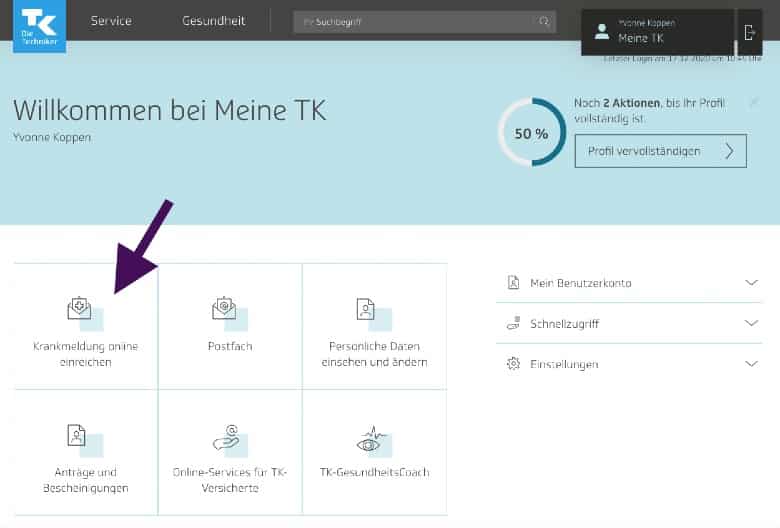Click the Schnellzugriff label
The height and width of the screenshot is (528, 780).
click(564, 324)
